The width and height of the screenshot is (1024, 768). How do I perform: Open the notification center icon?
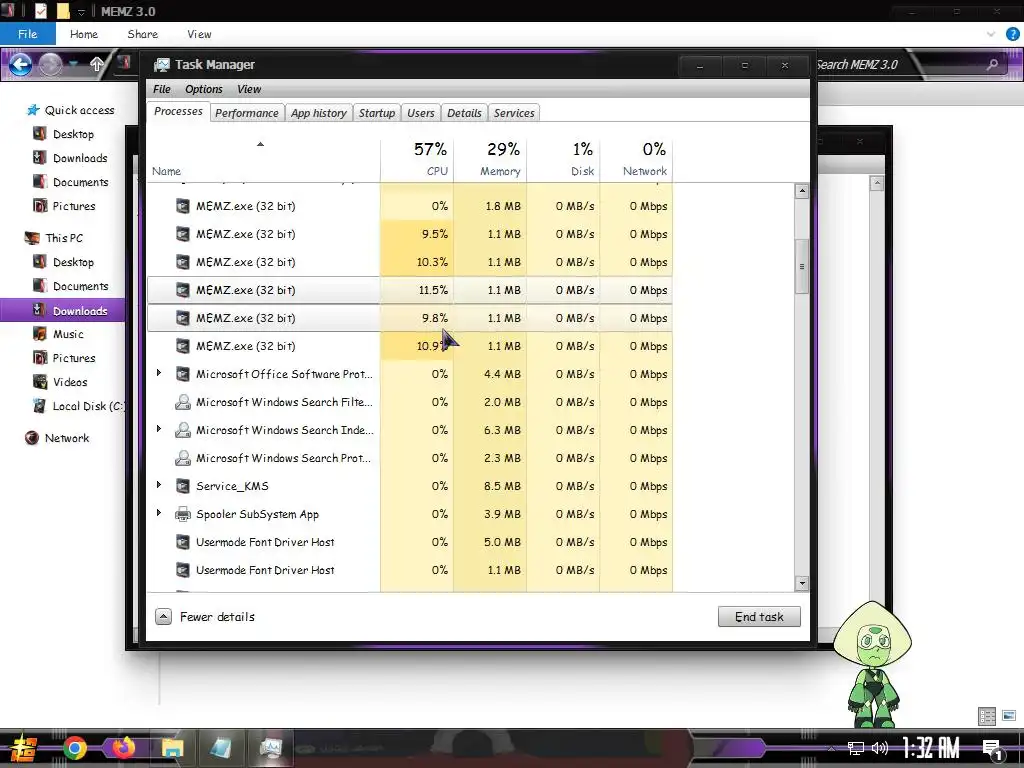coord(993,748)
